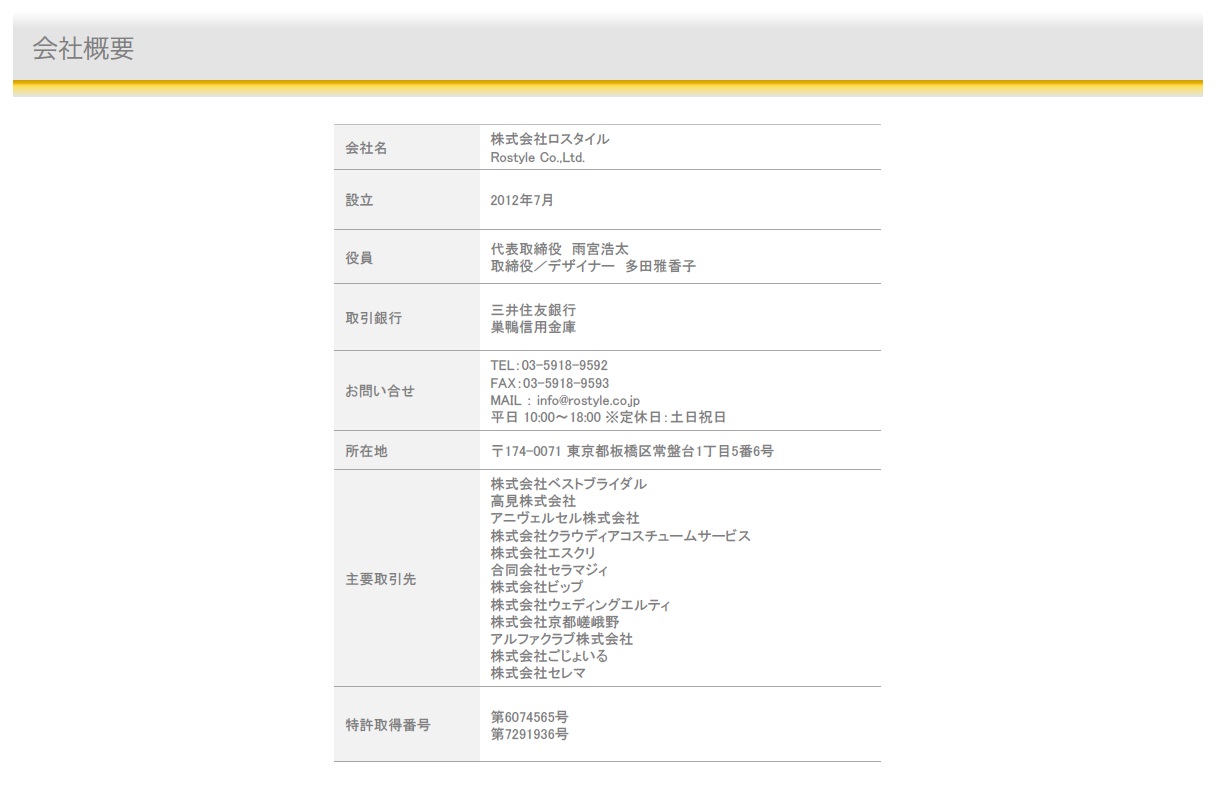
Task: Select the お問い合せ row label
Action: point(380,391)
